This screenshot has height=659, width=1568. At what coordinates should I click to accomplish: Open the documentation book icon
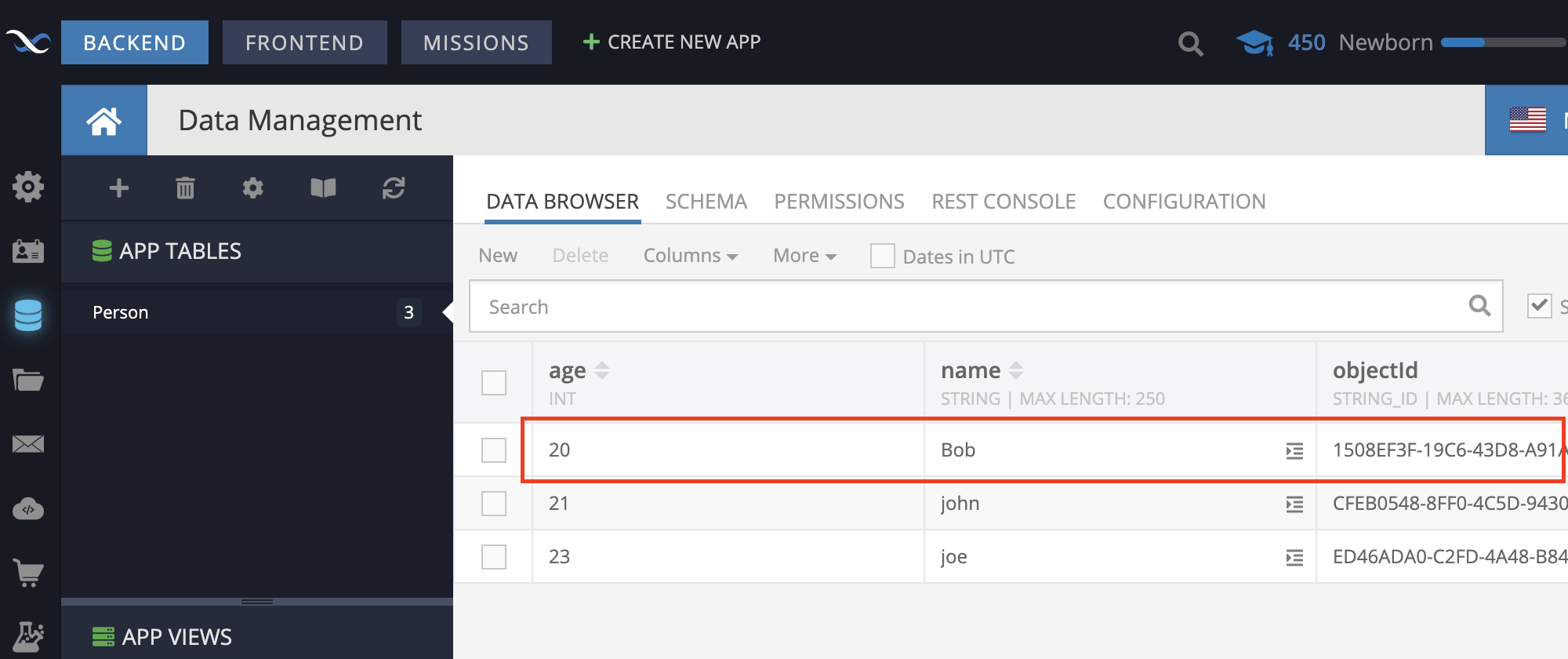(x=323, y=188)
